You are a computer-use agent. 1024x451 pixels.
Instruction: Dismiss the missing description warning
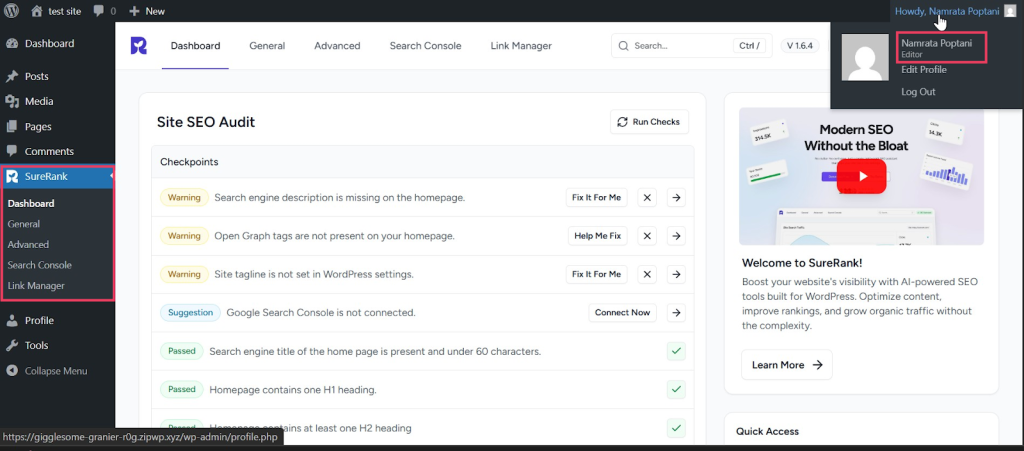coord(647,197)
